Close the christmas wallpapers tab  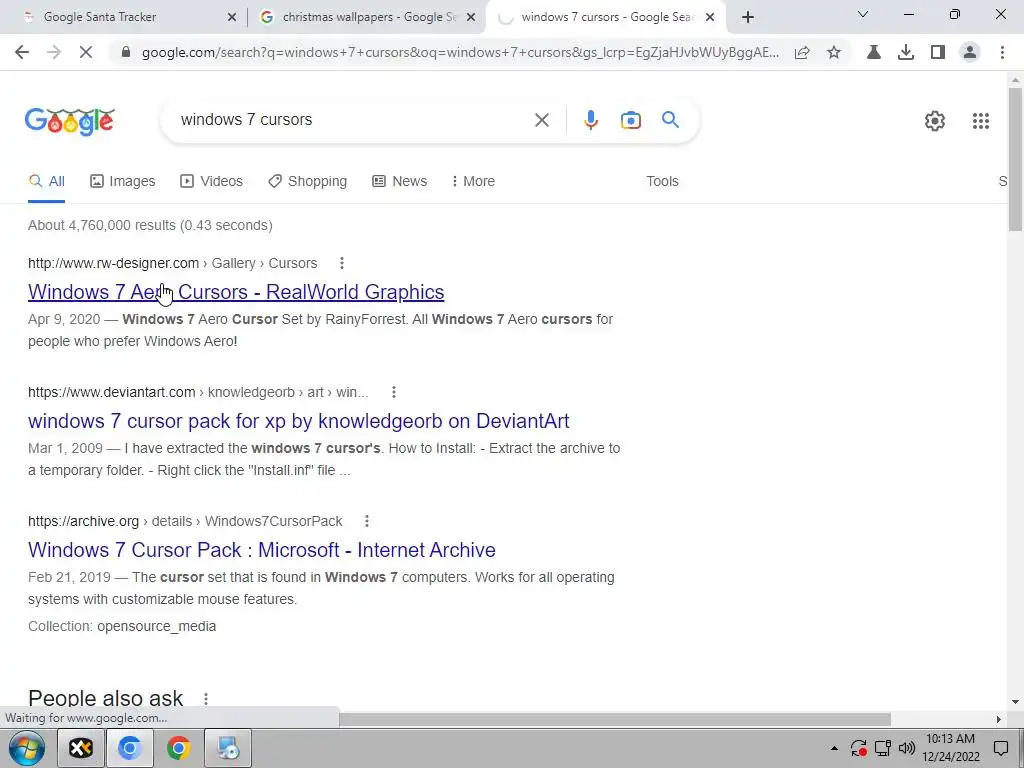[x=471, y=17]
